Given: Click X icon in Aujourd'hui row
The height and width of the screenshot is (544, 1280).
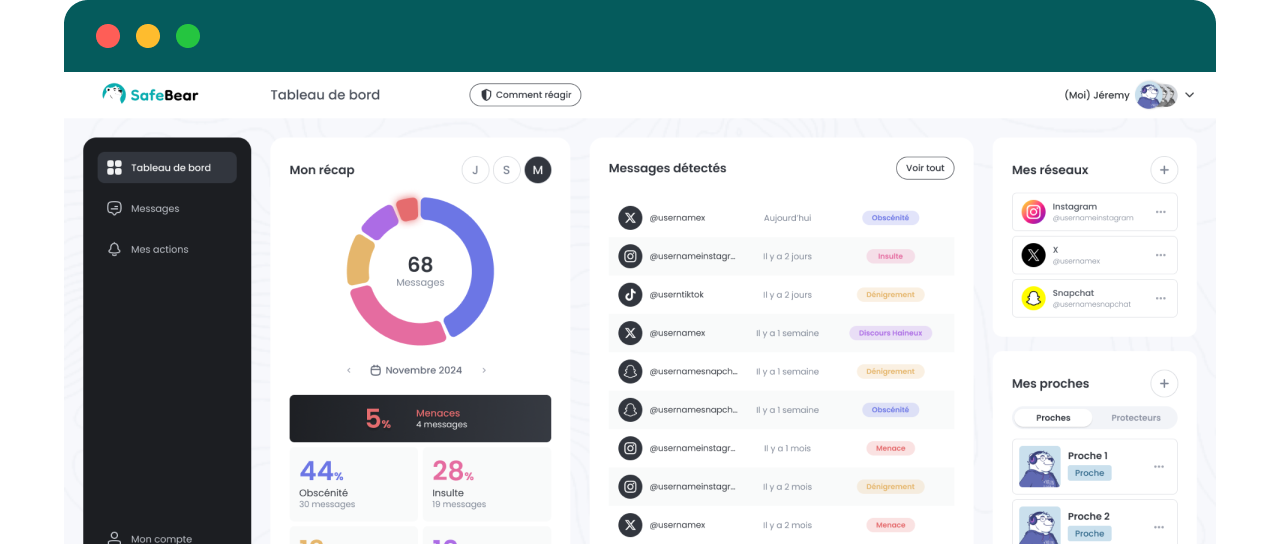Looking at the screenshot, I should 629,217.
